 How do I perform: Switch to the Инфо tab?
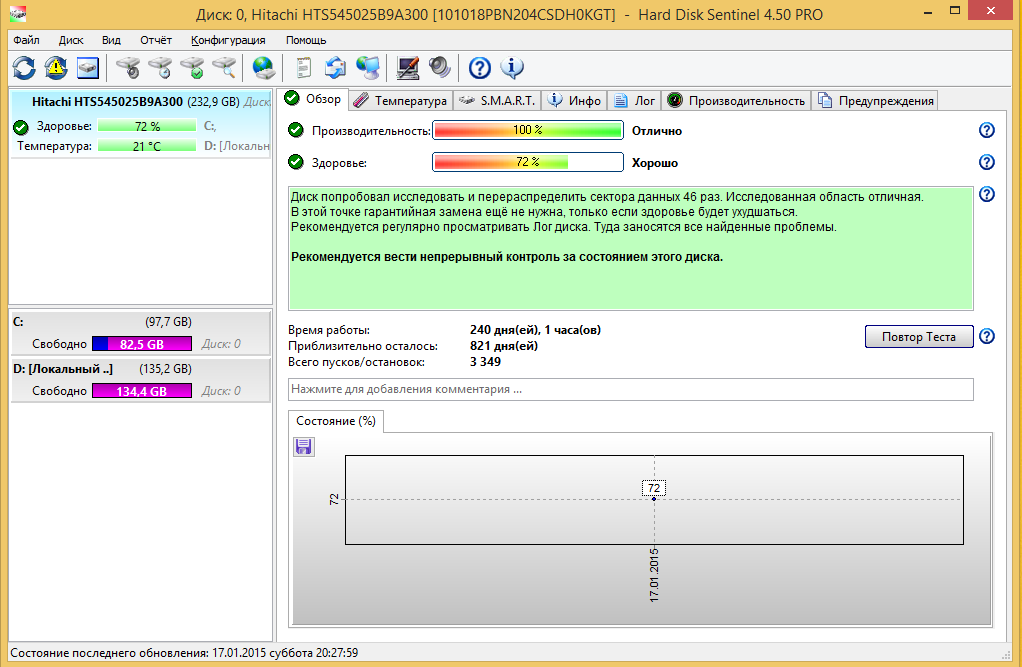pyautogui.click(x=575, y=101)
